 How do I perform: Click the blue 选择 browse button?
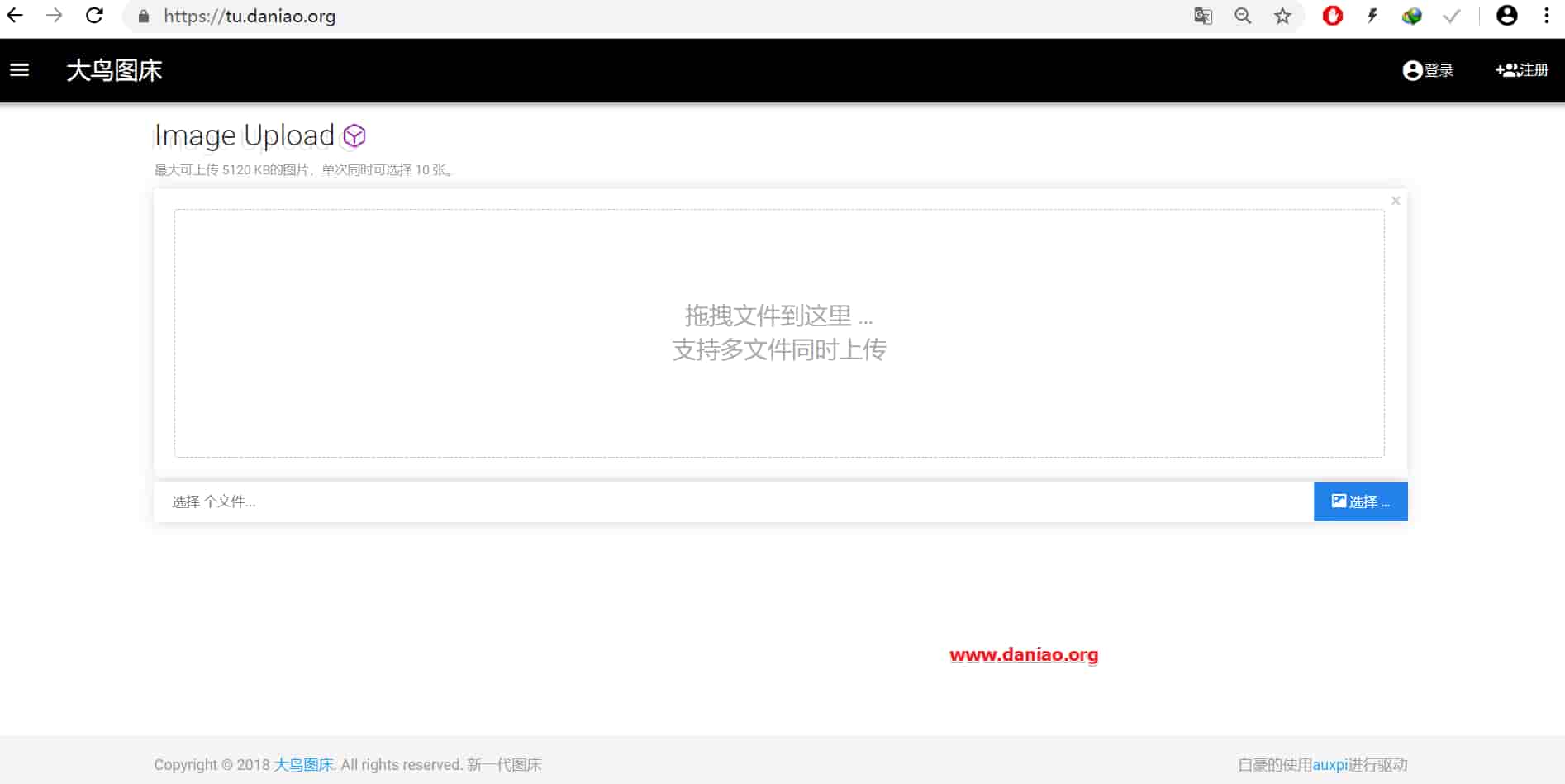tap(1360, 501)
